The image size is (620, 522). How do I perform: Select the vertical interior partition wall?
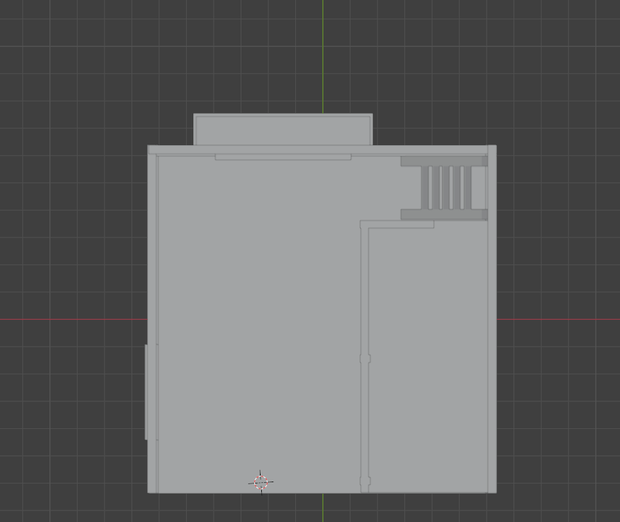pos(365,358)
